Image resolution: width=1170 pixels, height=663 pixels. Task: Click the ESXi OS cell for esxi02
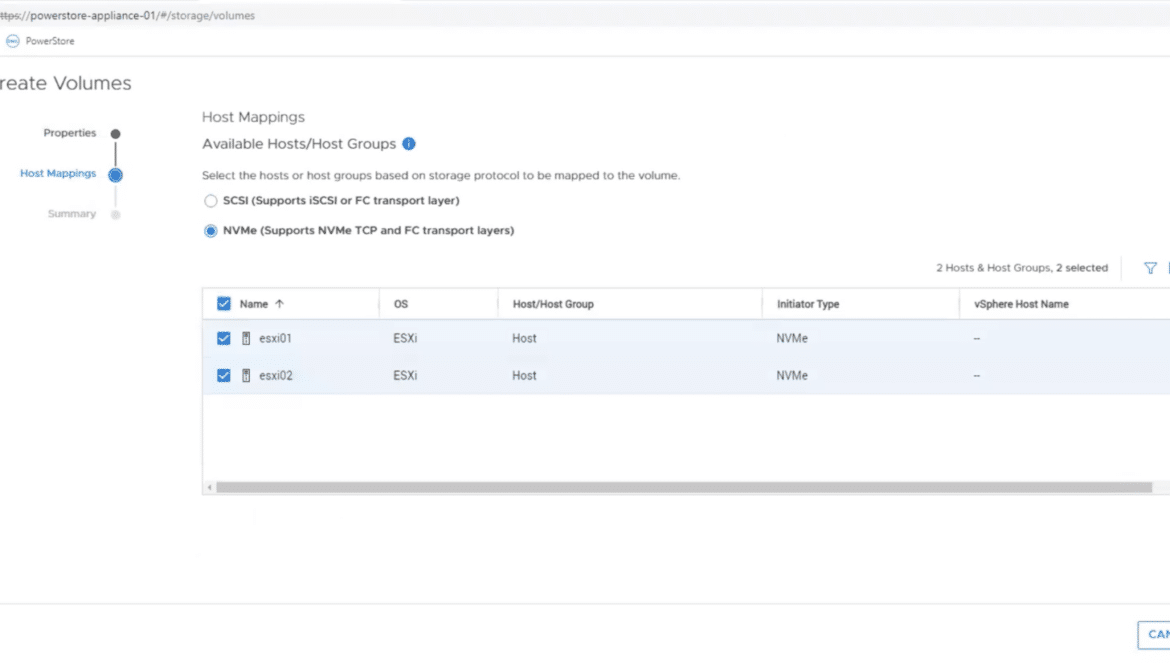click(405, 376)
